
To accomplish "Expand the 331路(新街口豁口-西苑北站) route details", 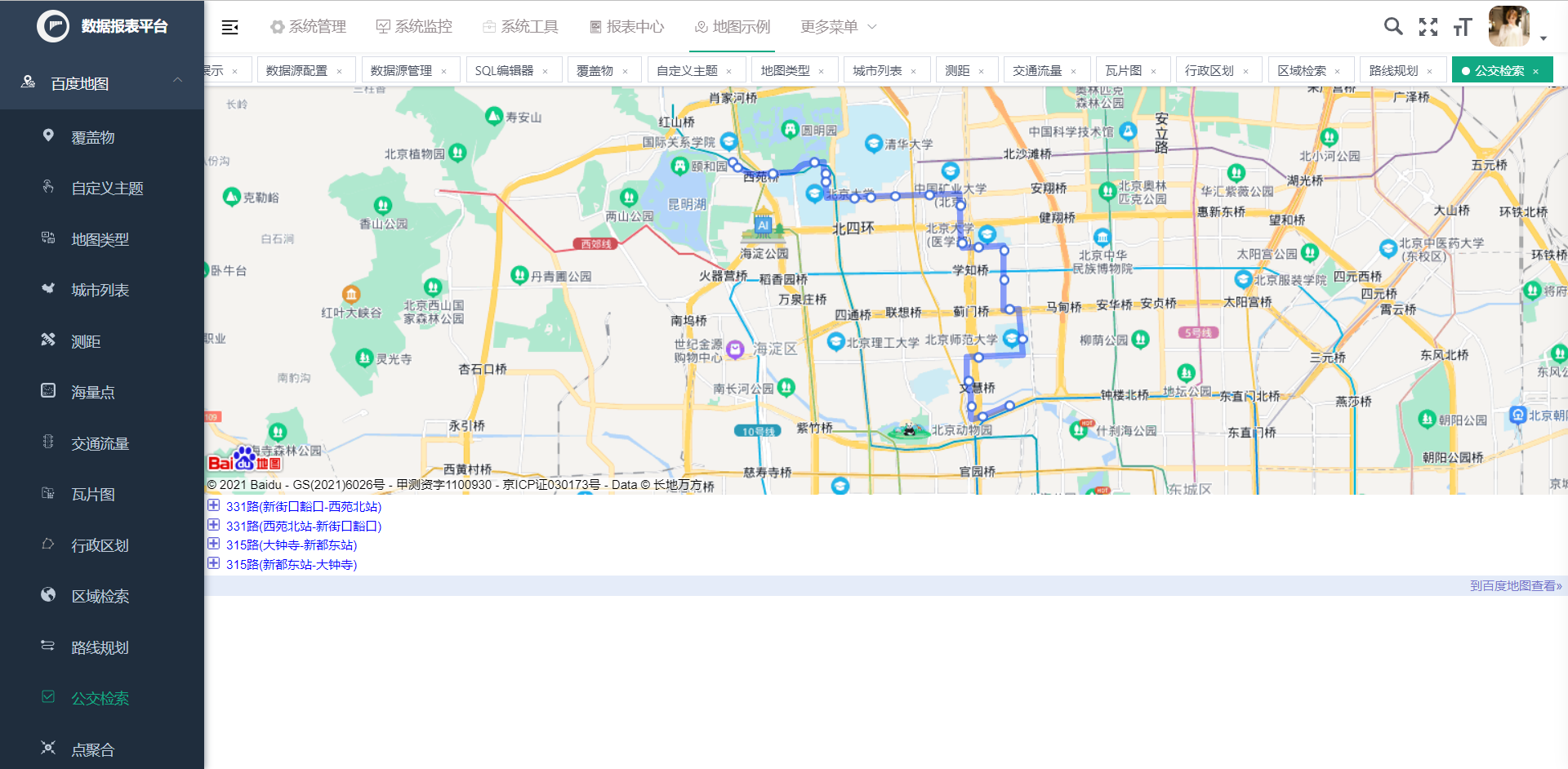I will pos(214,506).
